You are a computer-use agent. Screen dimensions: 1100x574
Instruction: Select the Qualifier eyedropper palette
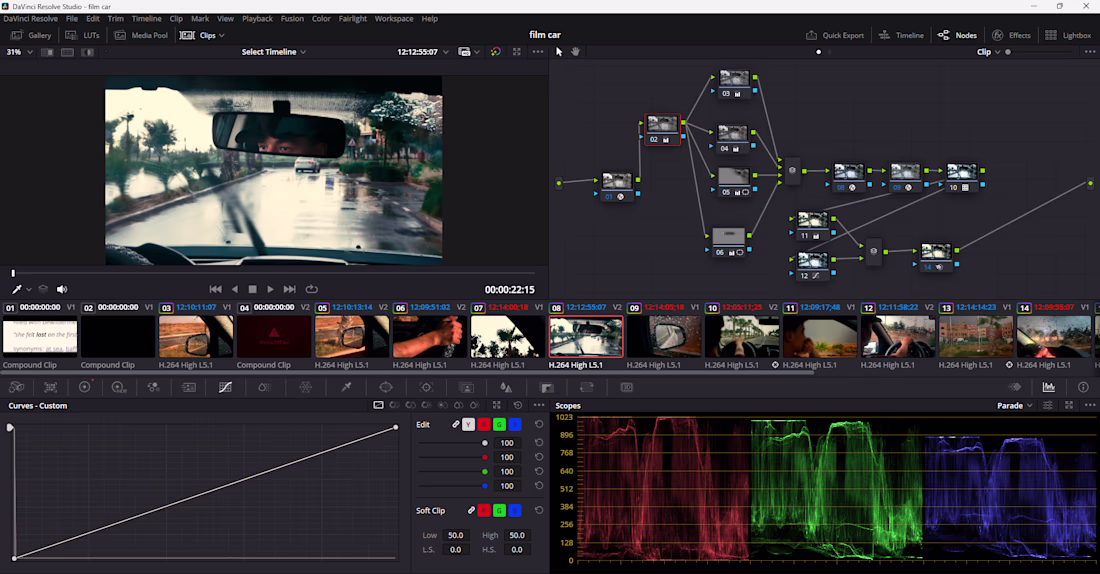[x=346, y=387]
